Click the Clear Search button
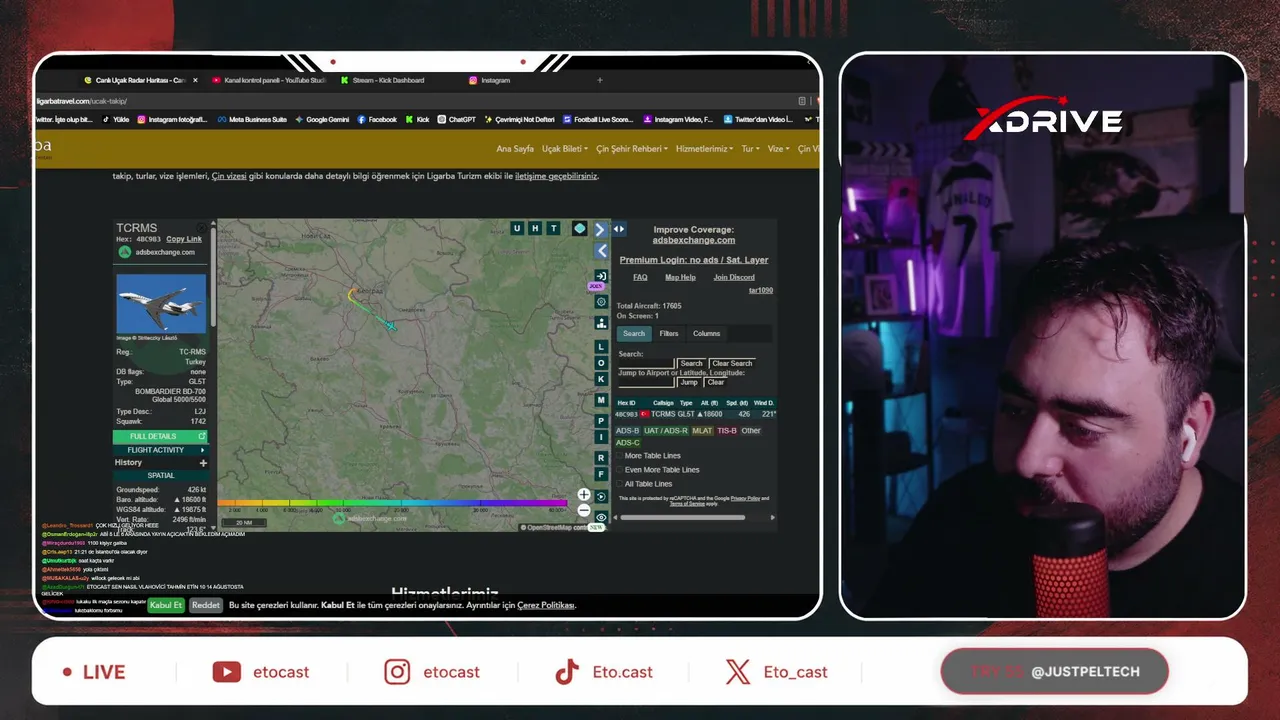 coord(732,363)
